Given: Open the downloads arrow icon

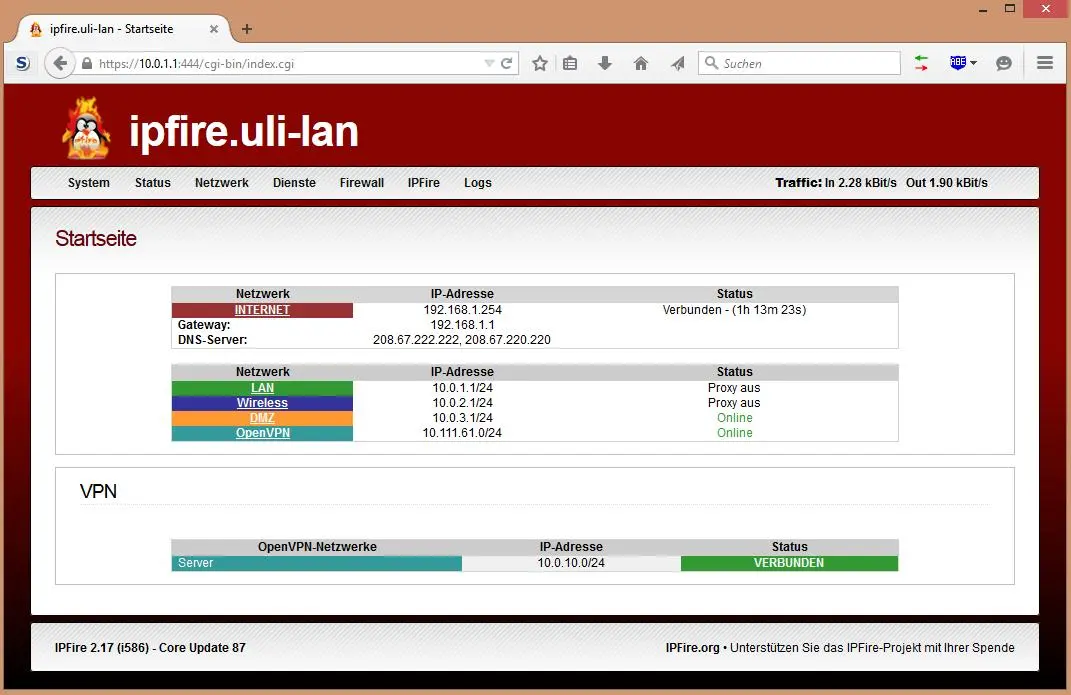Looking at the screenshot, I should tap(604, 63).
